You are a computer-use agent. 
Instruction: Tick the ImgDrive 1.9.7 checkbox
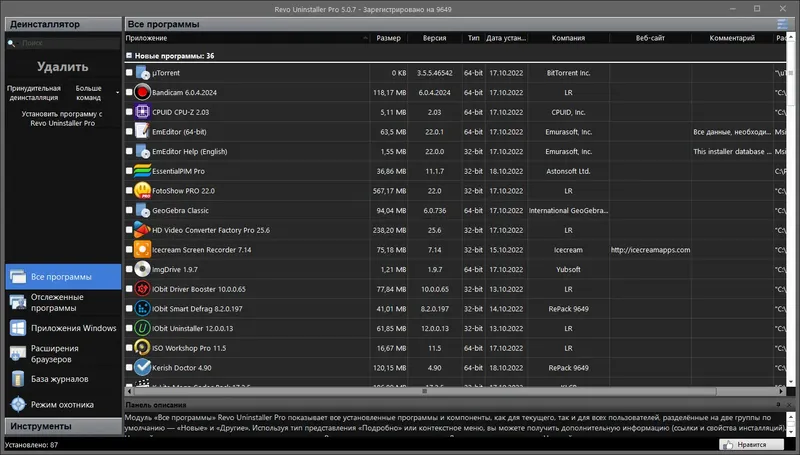tap(129, 269)
